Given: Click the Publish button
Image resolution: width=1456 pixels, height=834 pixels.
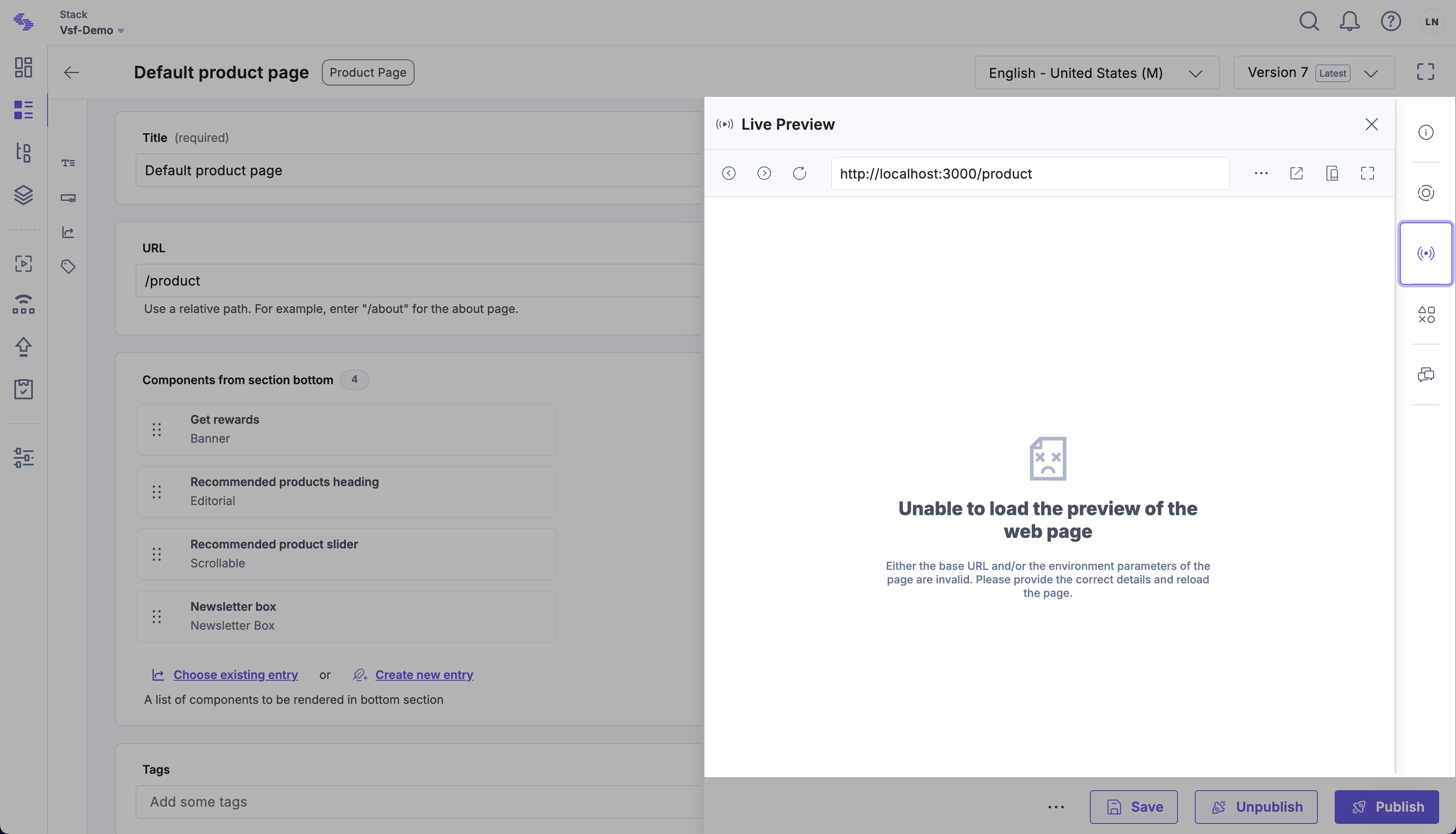Looking at the screenshot, I should 1386,807.
